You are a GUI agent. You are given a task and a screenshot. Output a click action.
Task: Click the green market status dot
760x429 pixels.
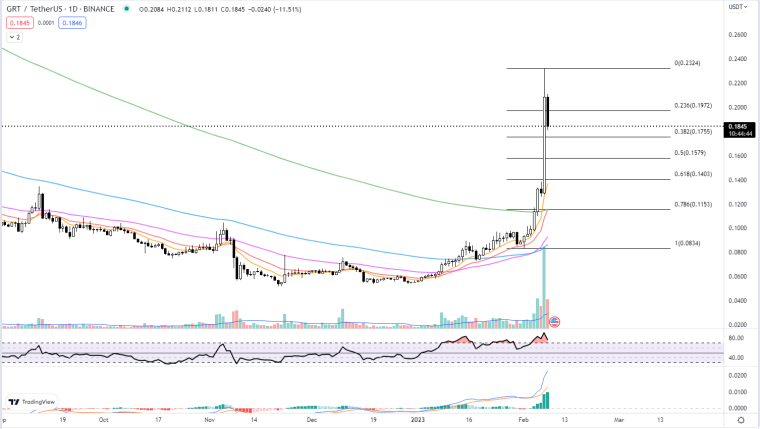pyautogui.click(x=127, y=9)
